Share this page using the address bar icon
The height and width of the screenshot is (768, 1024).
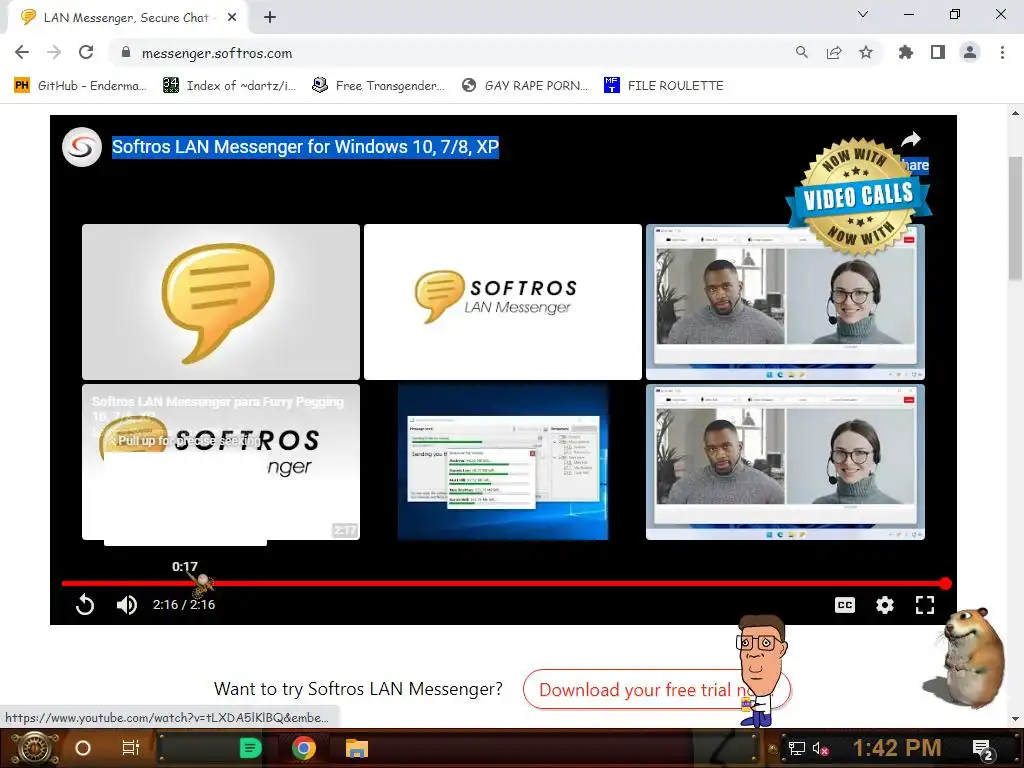pos(834,53)
